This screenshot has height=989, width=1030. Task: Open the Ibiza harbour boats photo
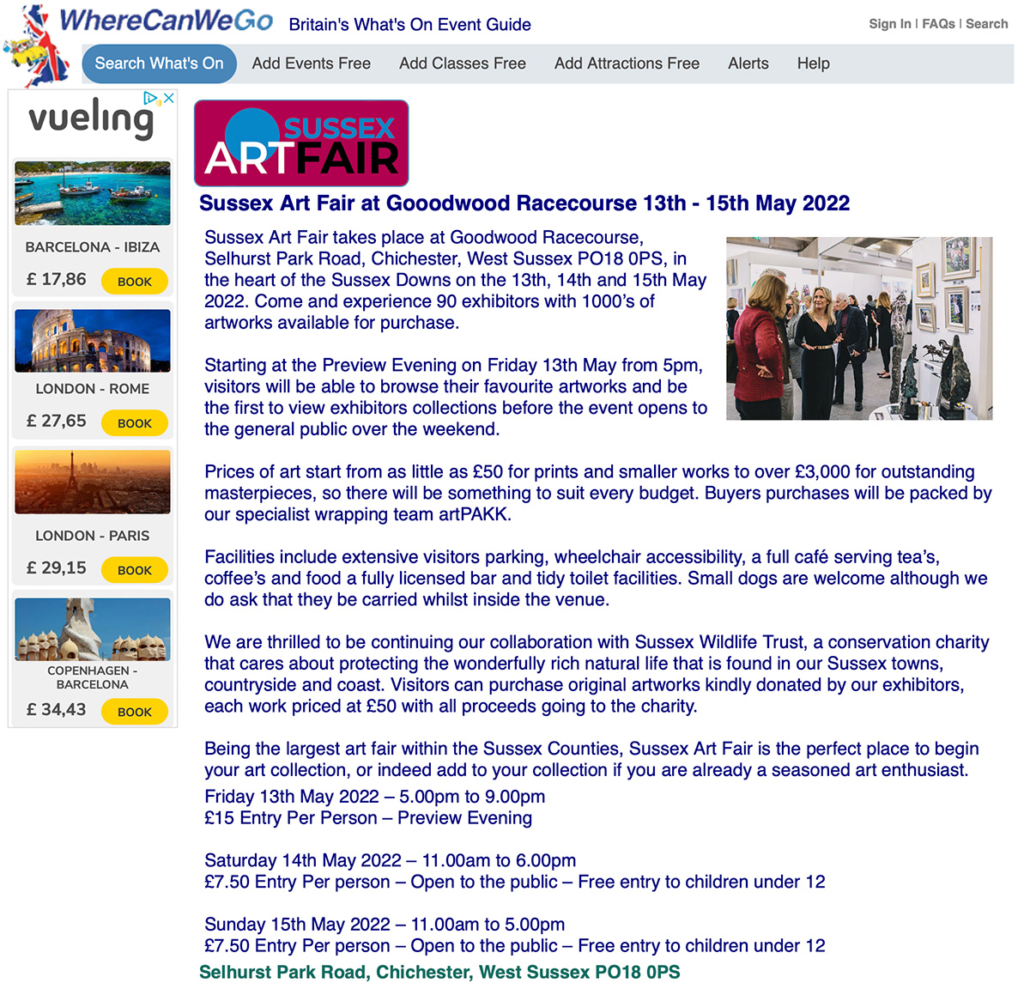pyautogui.click(x=93, y=193)
